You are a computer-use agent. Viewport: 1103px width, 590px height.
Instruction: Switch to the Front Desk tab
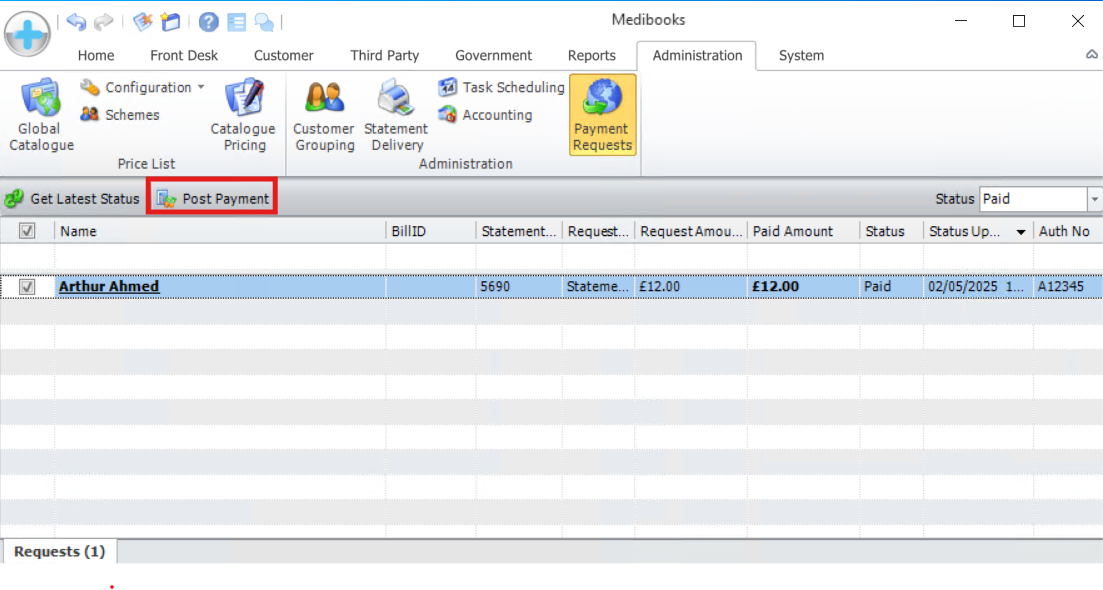[184, 56]
